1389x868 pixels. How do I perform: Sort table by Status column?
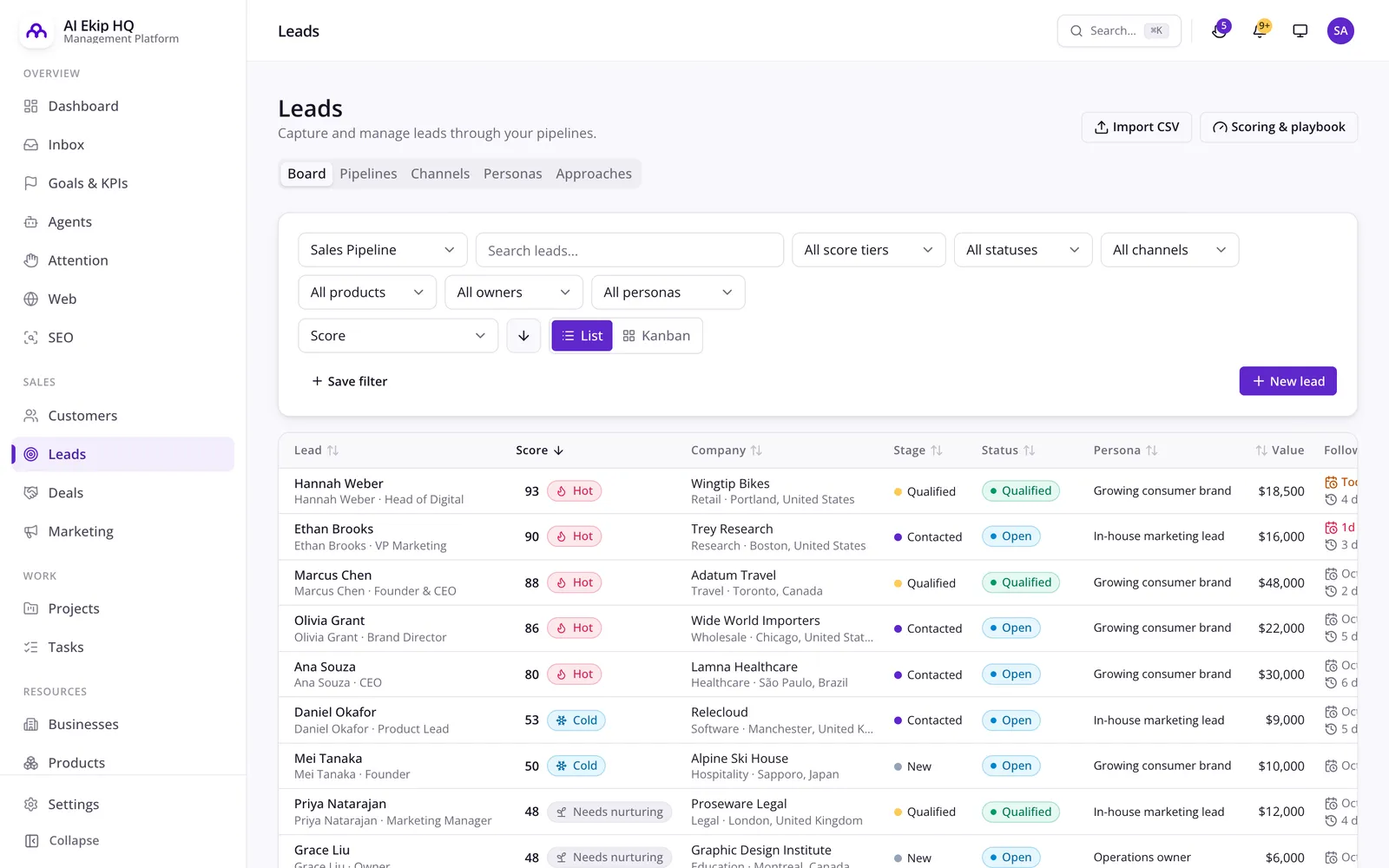(1008, 450)
